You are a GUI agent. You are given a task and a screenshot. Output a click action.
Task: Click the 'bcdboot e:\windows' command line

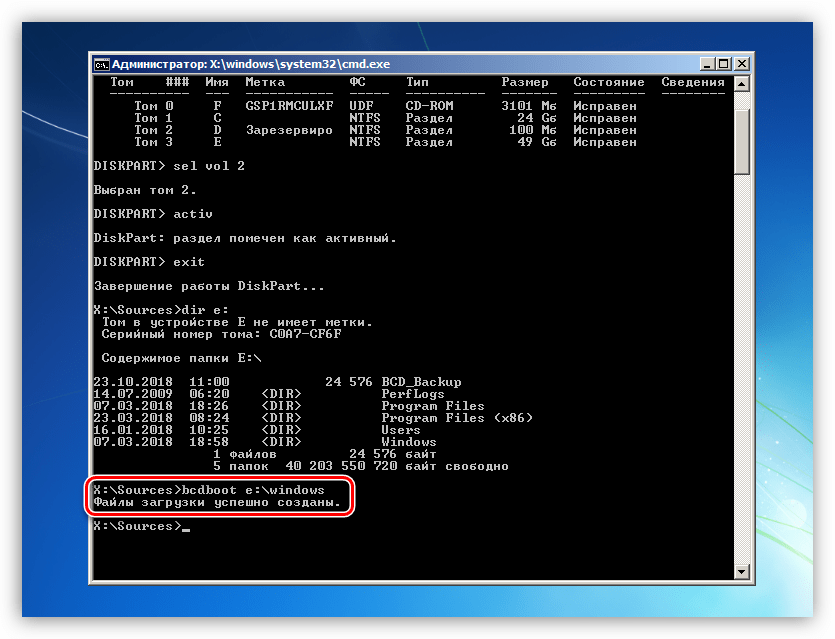209,490
